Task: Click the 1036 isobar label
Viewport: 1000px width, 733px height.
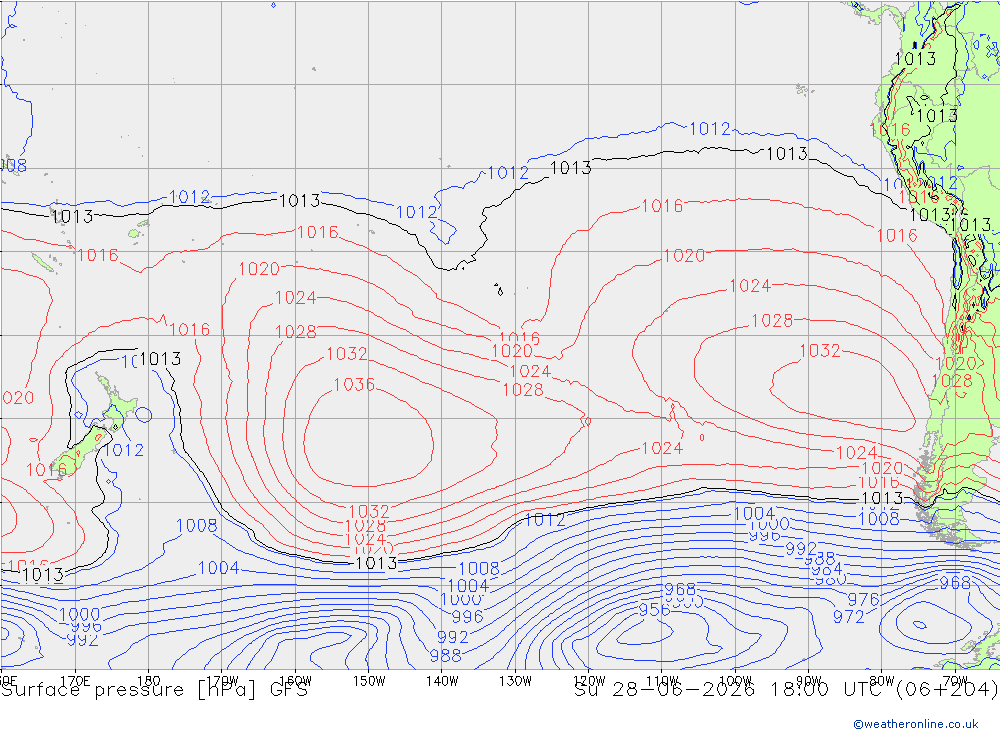Action: tap(354, 384)
